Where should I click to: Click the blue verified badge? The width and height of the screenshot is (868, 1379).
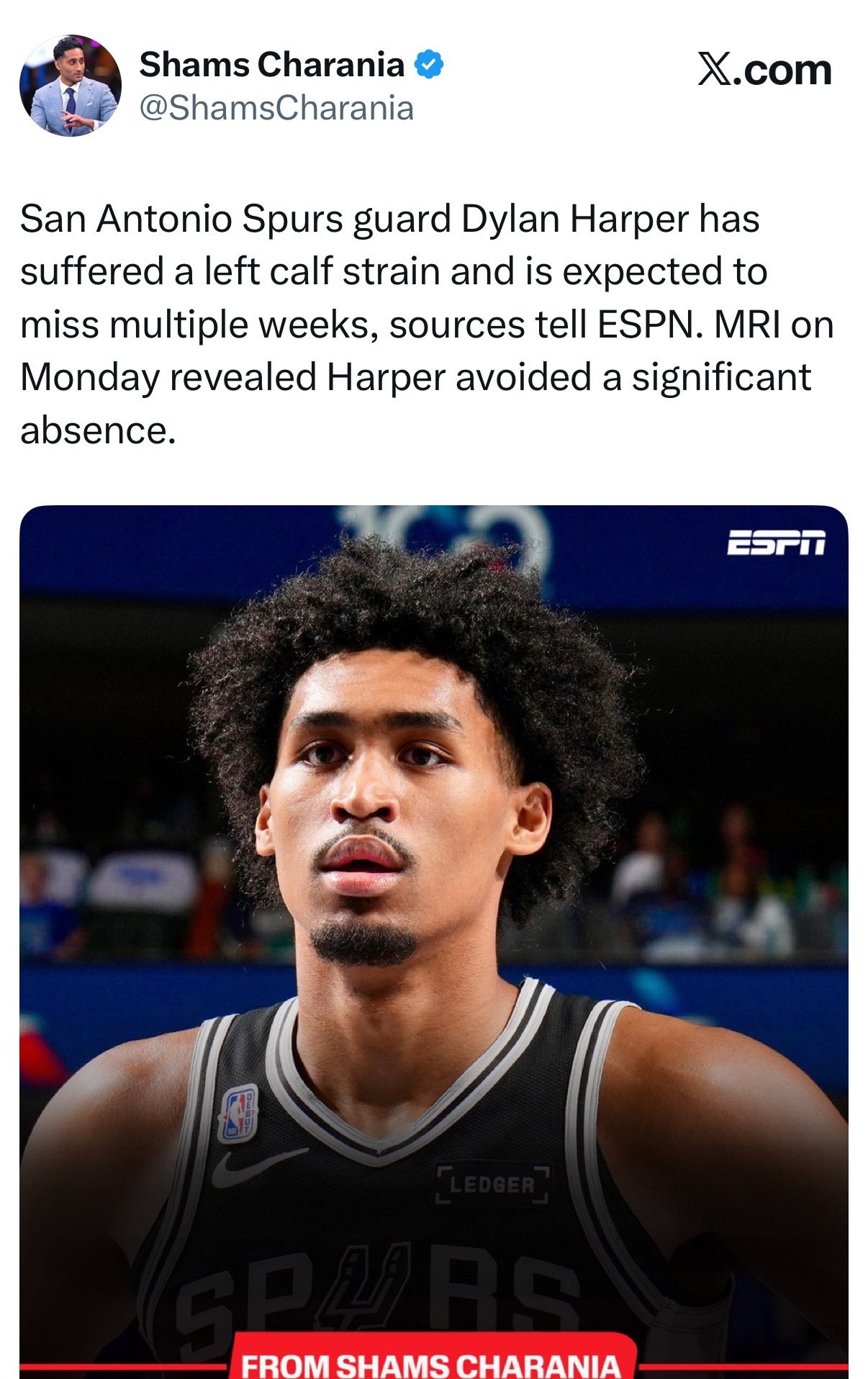(x=429, y=65)
